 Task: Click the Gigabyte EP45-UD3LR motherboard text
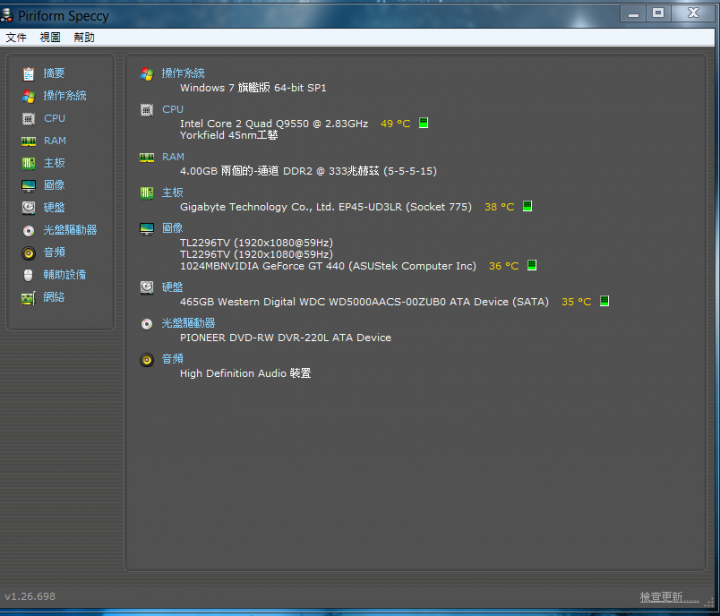pos(326,207)
